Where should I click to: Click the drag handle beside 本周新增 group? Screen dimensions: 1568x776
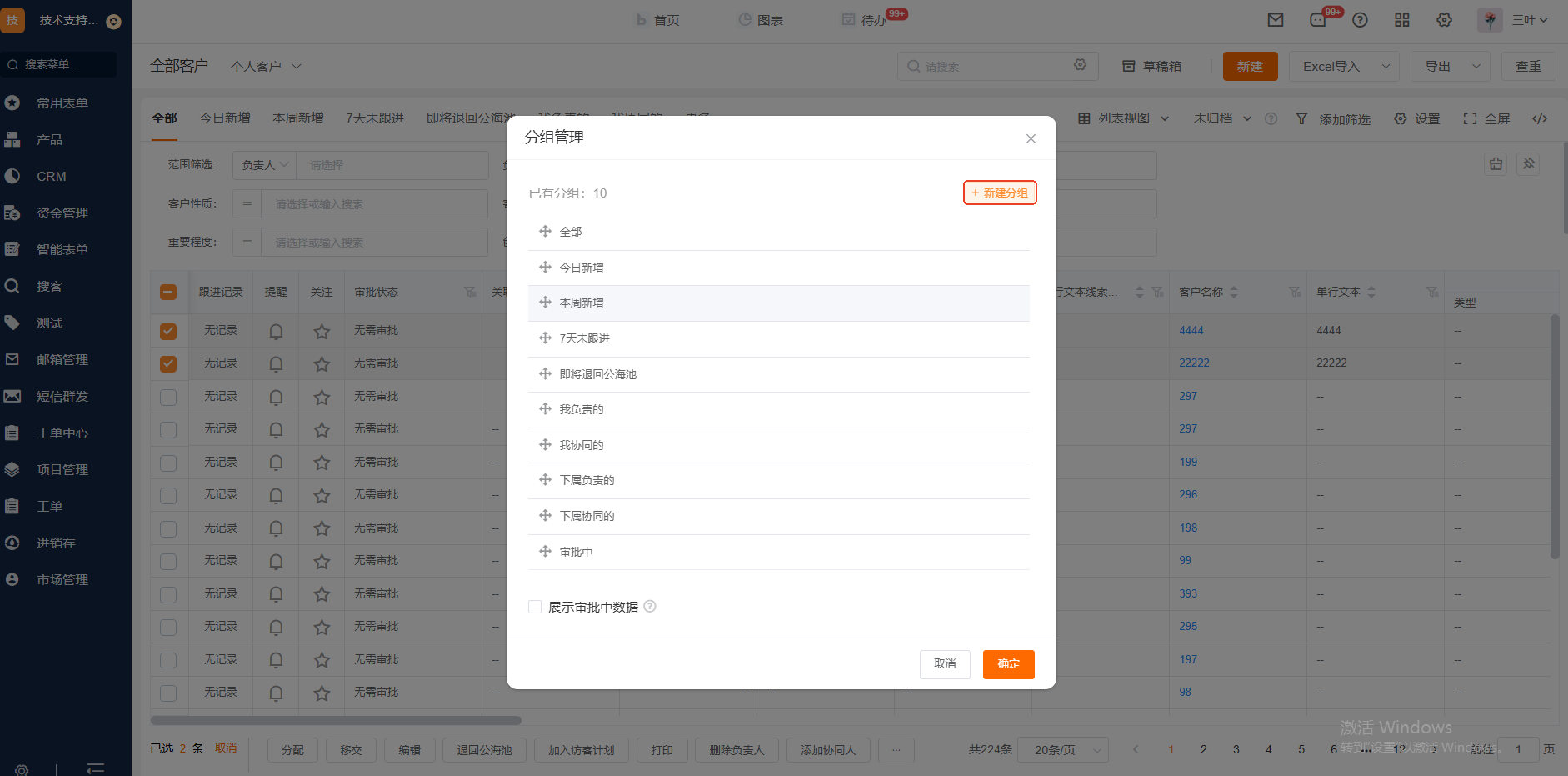click(x=545, y=303)
